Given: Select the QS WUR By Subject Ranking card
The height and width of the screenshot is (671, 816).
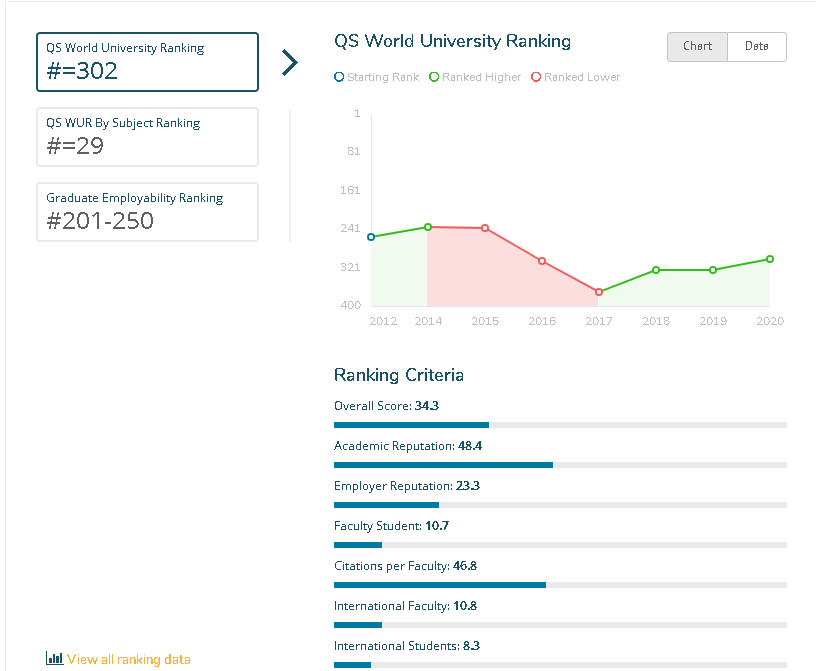Looking at the screenshot, I should coord(147,137).
